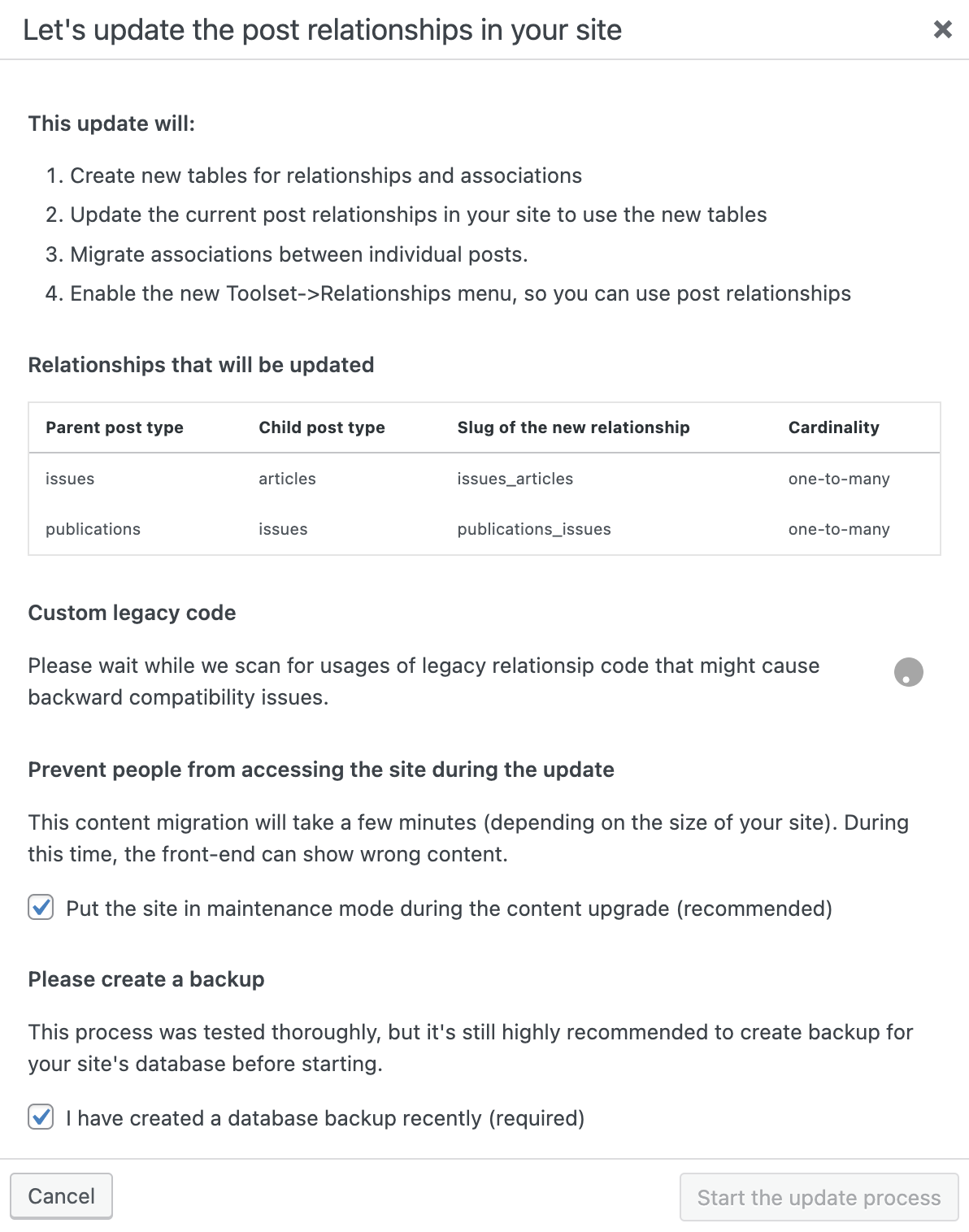
Task: Click the Custom legacy code heading
Action: point(132,613)
